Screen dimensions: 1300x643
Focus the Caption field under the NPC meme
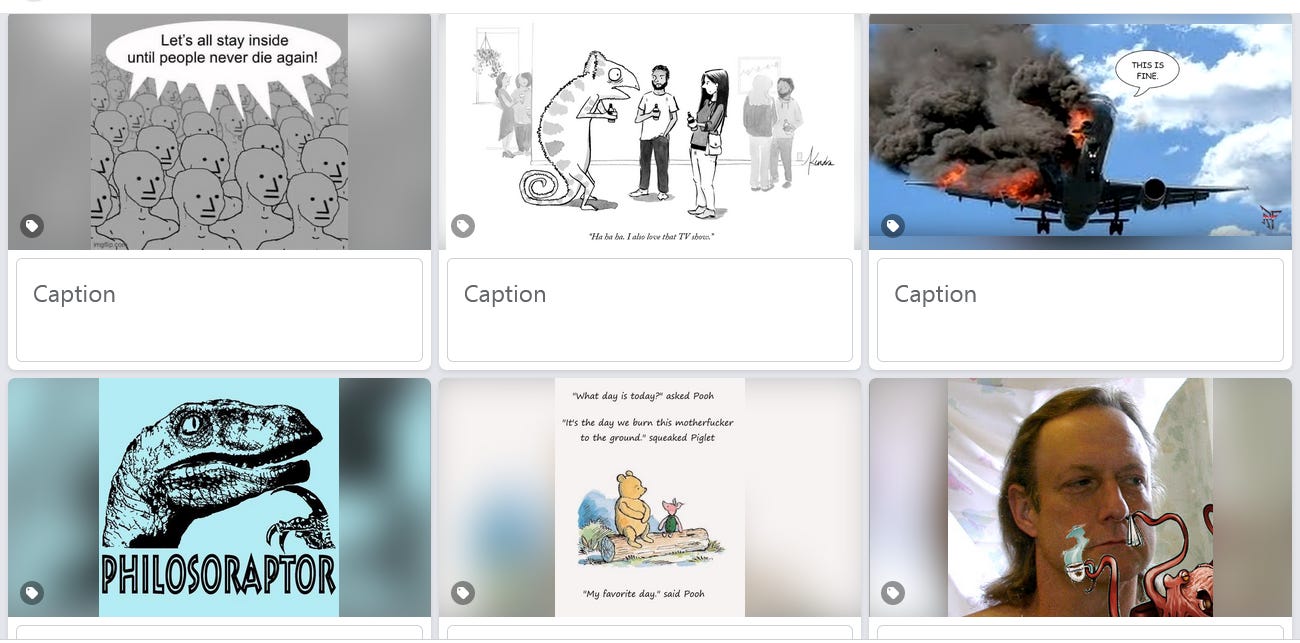(x=219, y=310)
